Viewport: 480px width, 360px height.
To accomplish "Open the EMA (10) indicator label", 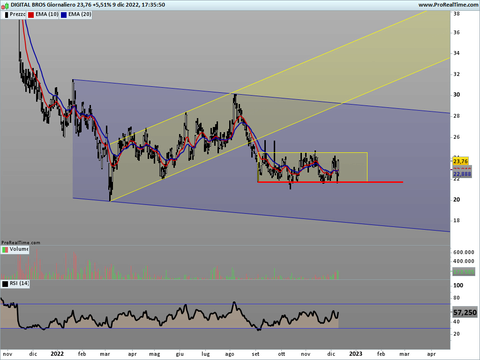I will [x=47, y=14].
